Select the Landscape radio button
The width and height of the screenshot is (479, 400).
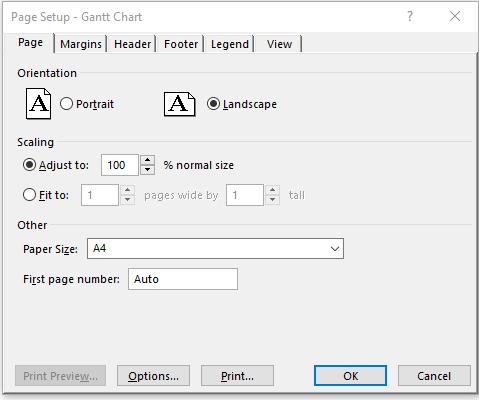point(213,104)
